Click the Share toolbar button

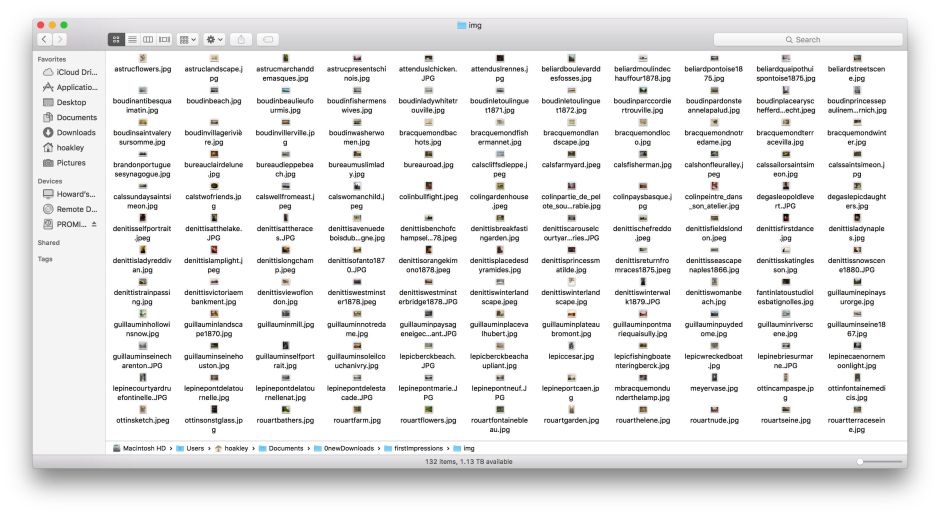pyautogui.click(x=242, y=39)
